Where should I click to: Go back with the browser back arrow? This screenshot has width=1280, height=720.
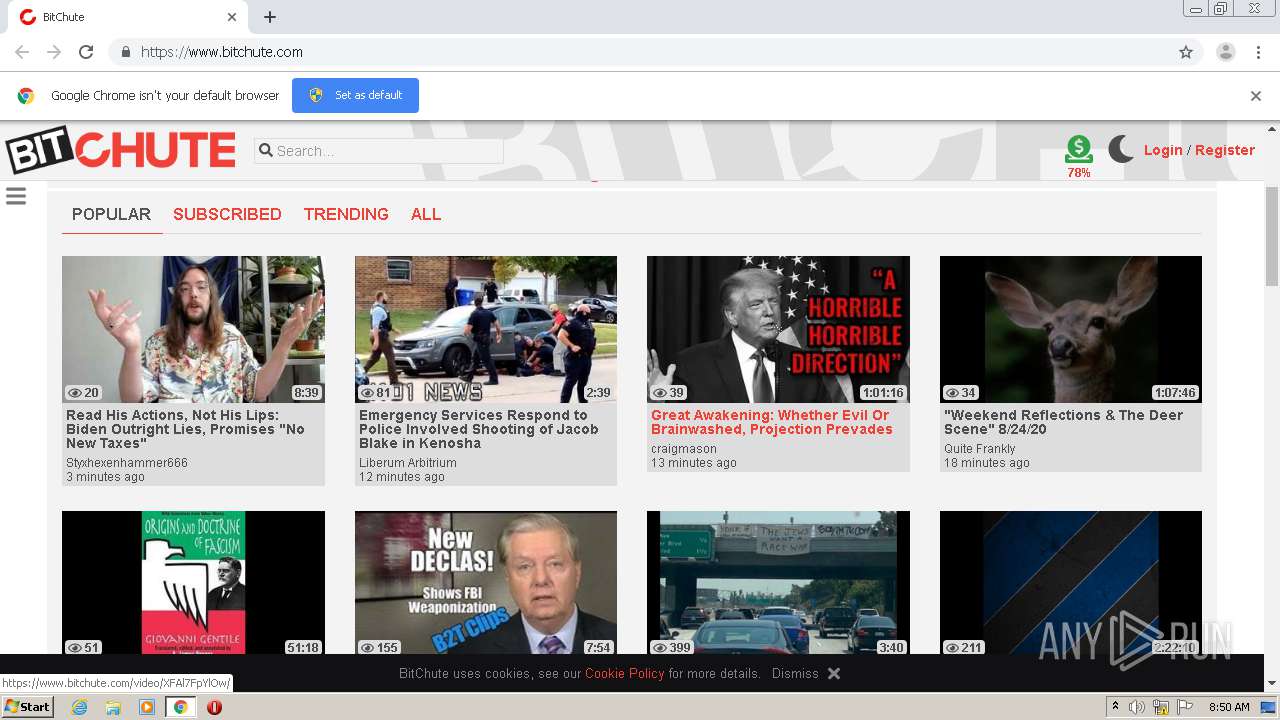coord(22,52)
